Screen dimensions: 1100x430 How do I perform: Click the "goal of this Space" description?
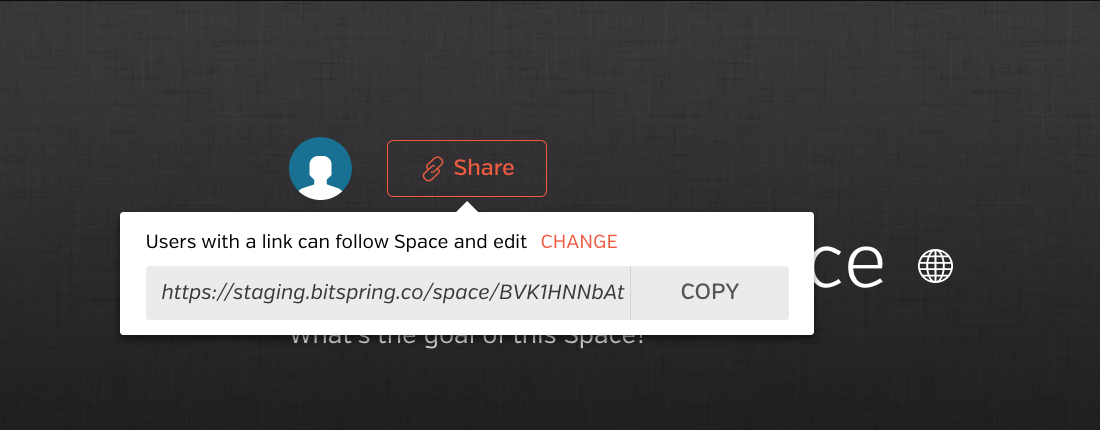pos(467,340)
